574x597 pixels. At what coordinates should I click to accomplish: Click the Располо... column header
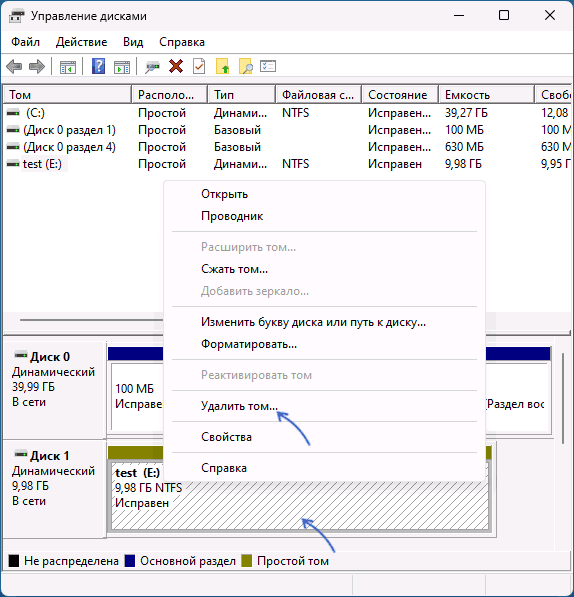pos(170,94)
